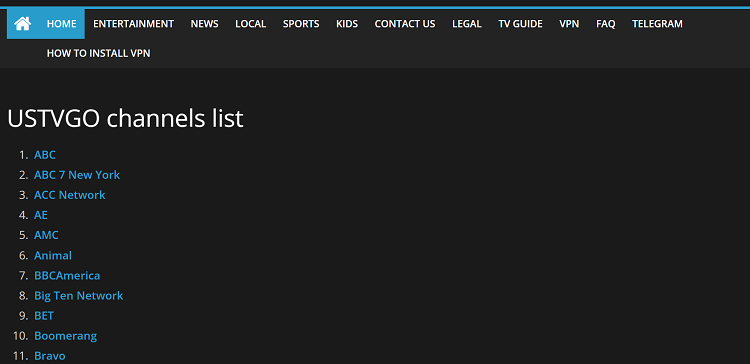Open the AE channel link

tap(41, 215)
